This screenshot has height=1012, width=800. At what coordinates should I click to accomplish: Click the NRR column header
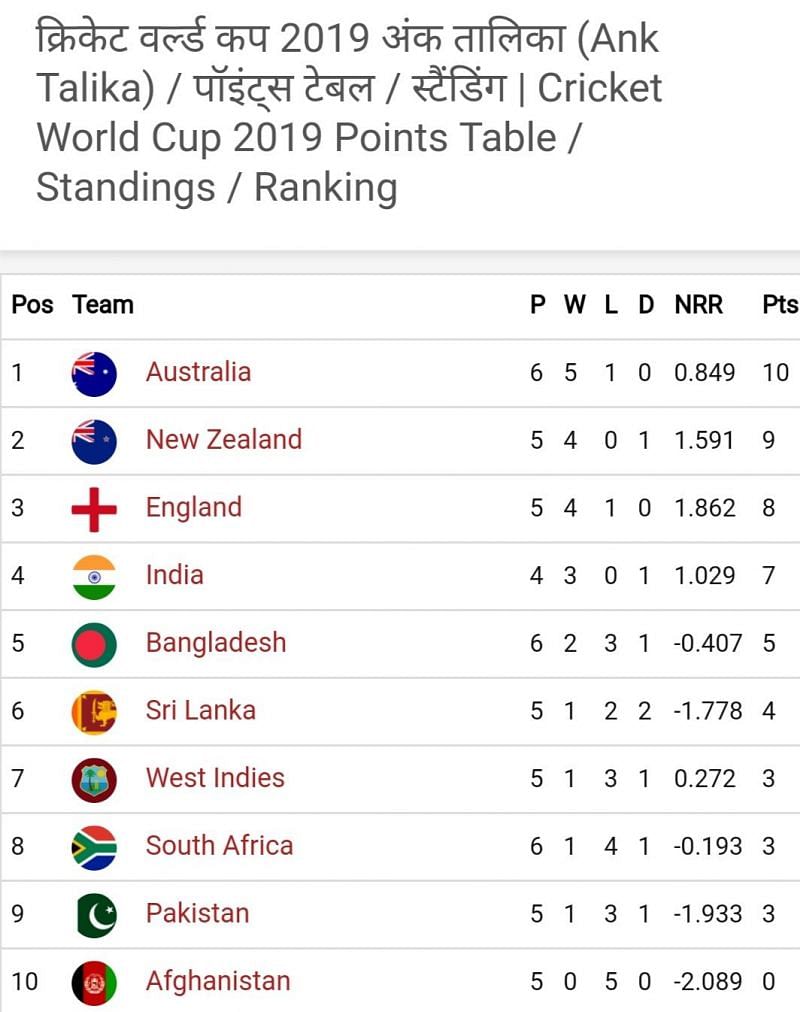(x=698, y=305)
